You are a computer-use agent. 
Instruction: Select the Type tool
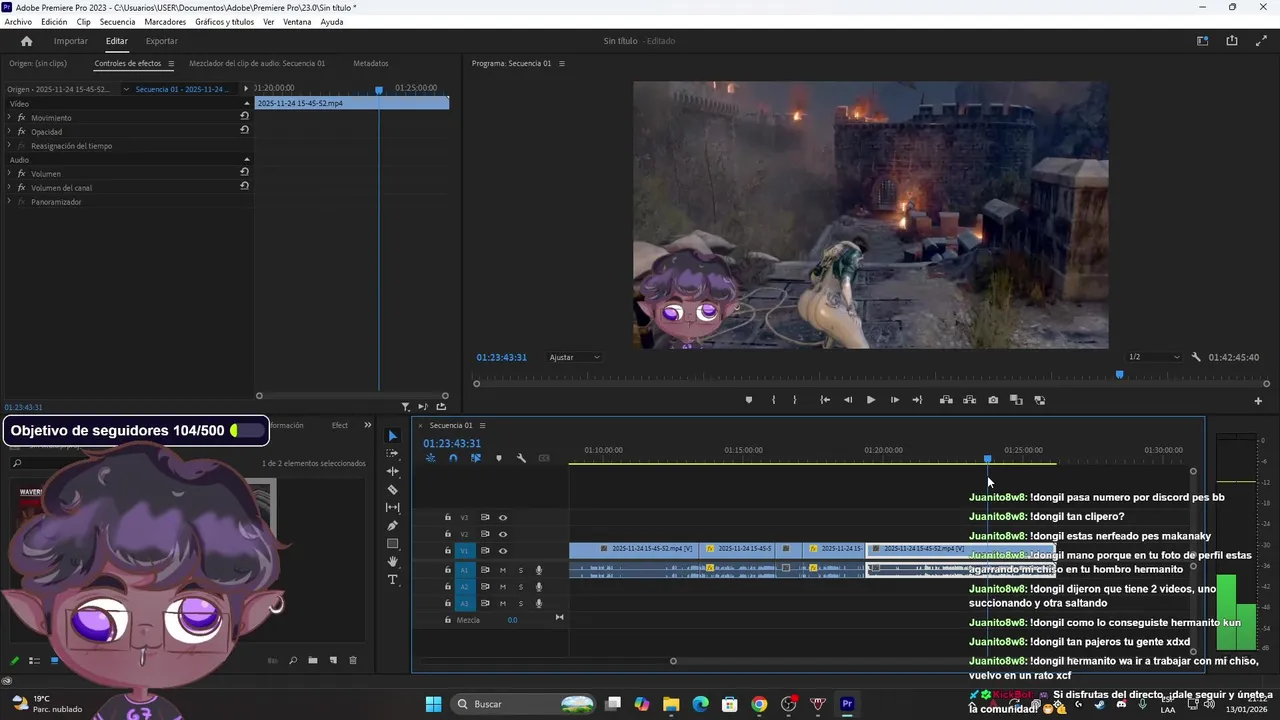coord(392,580)
